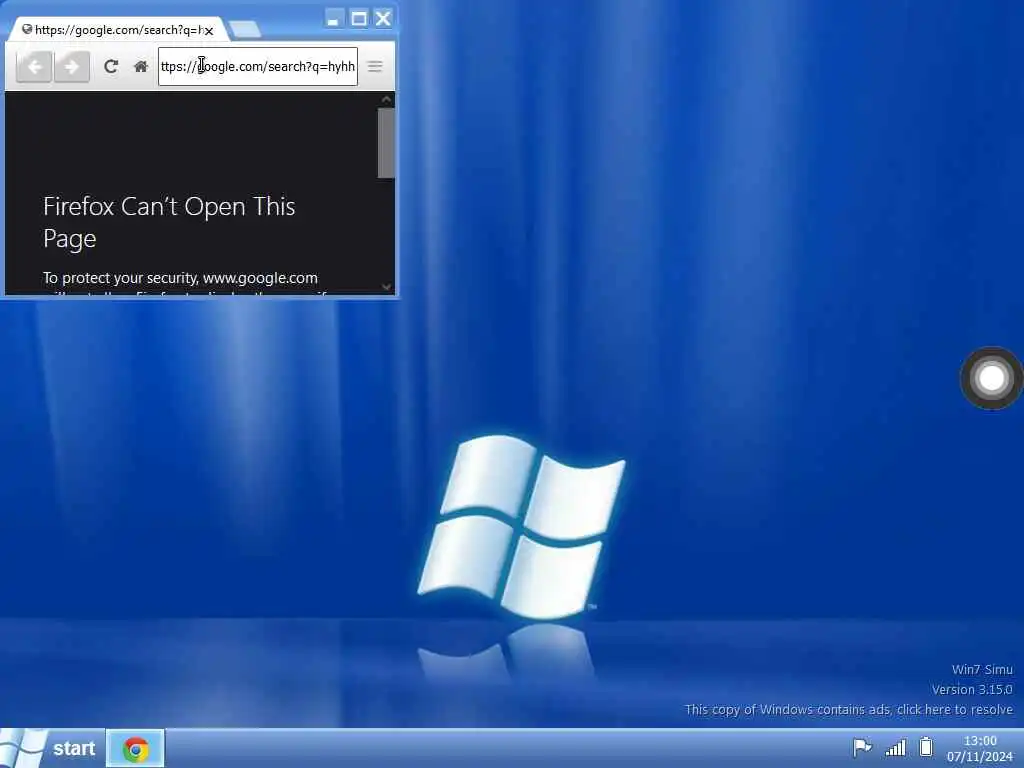Open the browser hamburger menu
The height and width of the screenshot is (768, 1024).
point(375,67)
